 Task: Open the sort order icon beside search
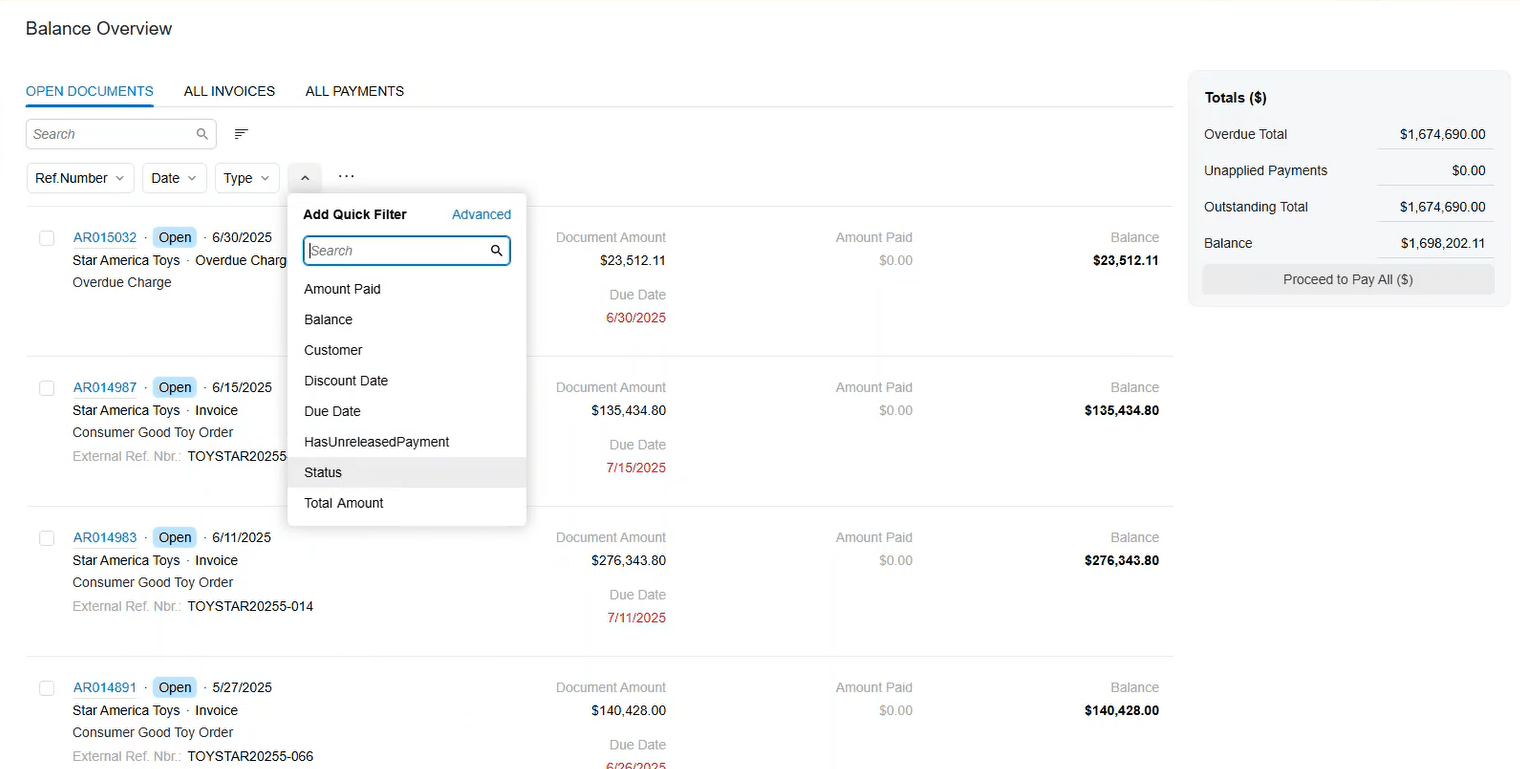tap(241, 134)
